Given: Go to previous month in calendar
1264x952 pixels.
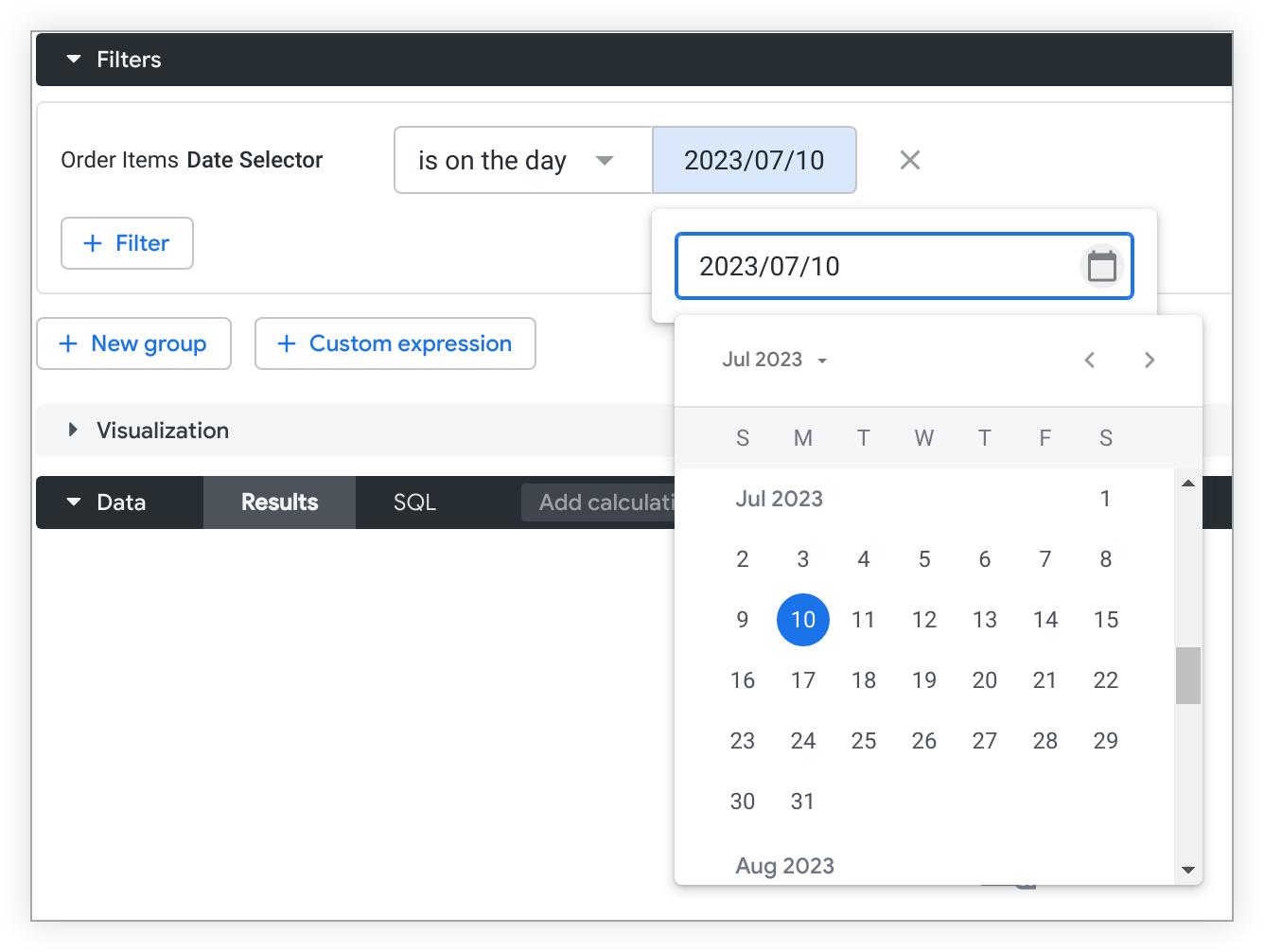Looking at the screenshot, I should 1090,360.
